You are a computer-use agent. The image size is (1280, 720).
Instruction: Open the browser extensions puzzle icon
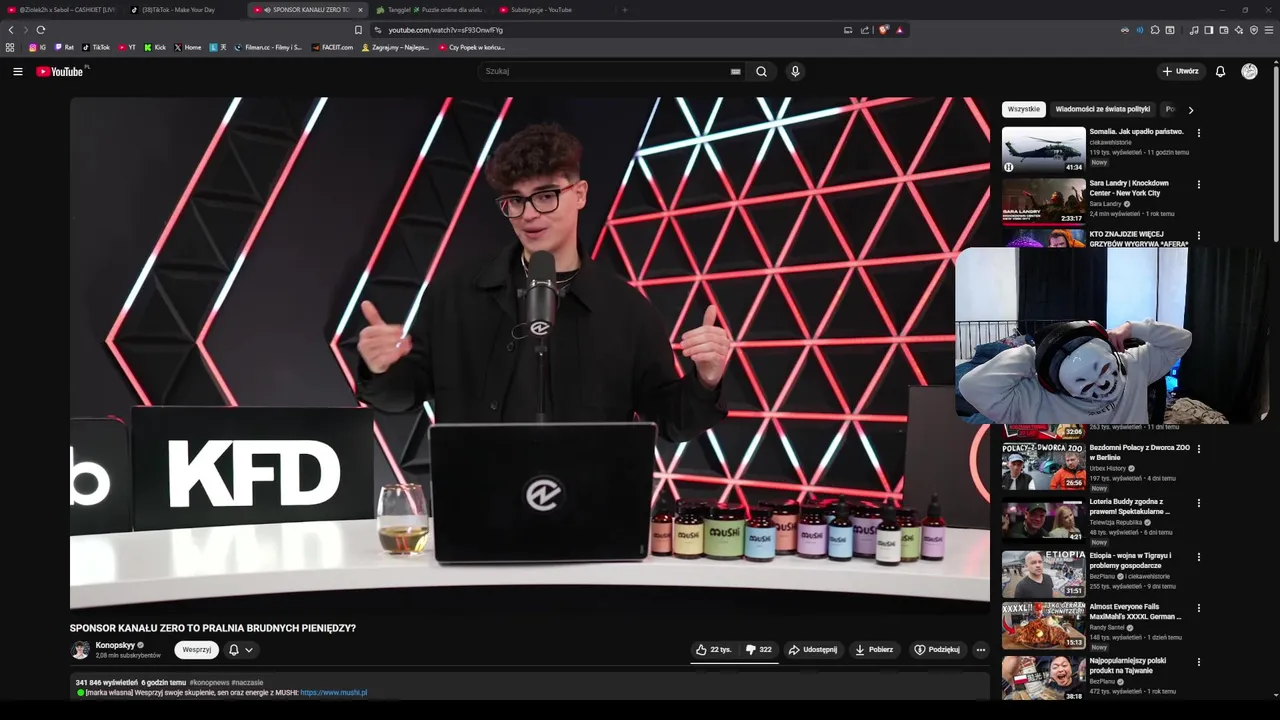pos(1155,30)
